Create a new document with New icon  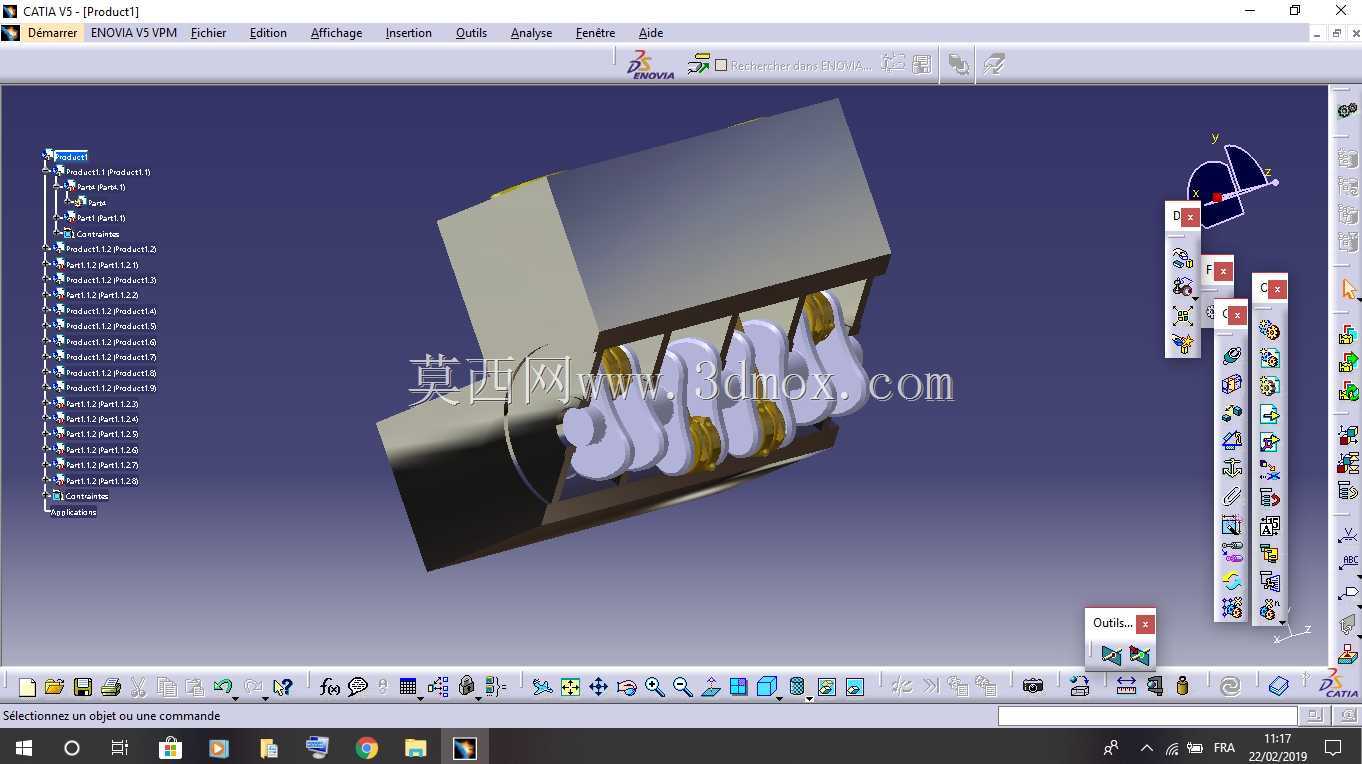pyautogui.click(x=28, y=687)
